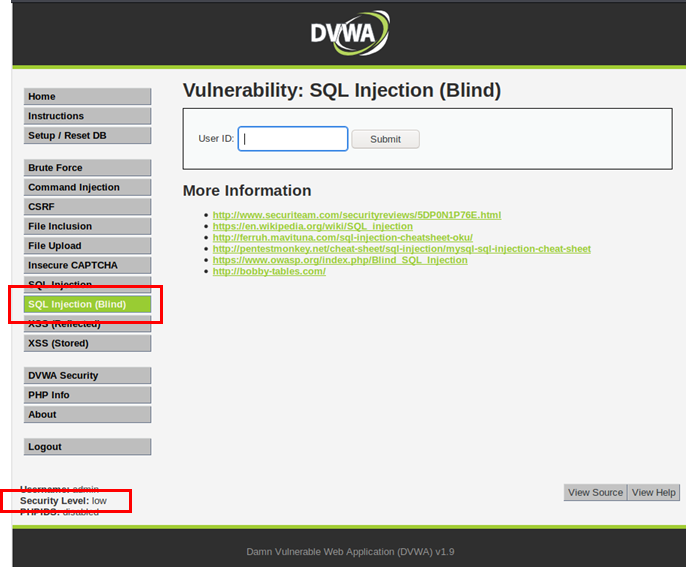Open the XSS (Stored) page

[x=88, y=343]
